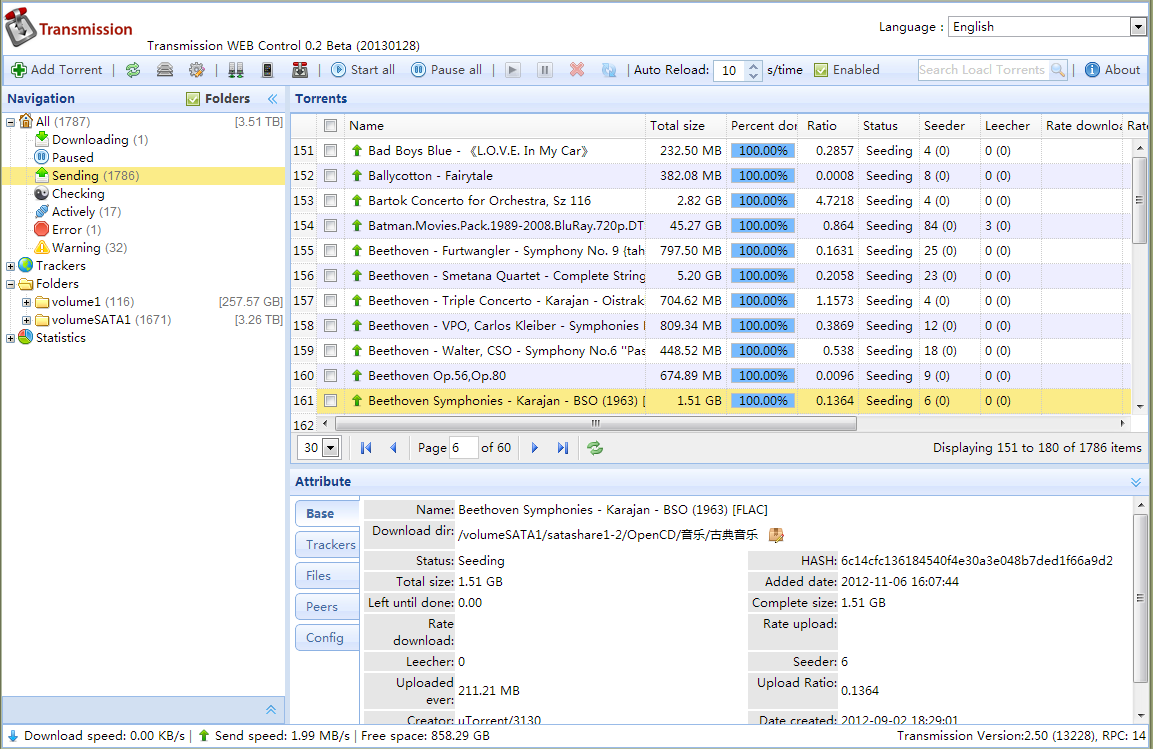Viewport: 1153px width, 749px height.
Task: Refresh the torrent list with pager reload icon
Action: pyautogui.click(x=595, y=448)
